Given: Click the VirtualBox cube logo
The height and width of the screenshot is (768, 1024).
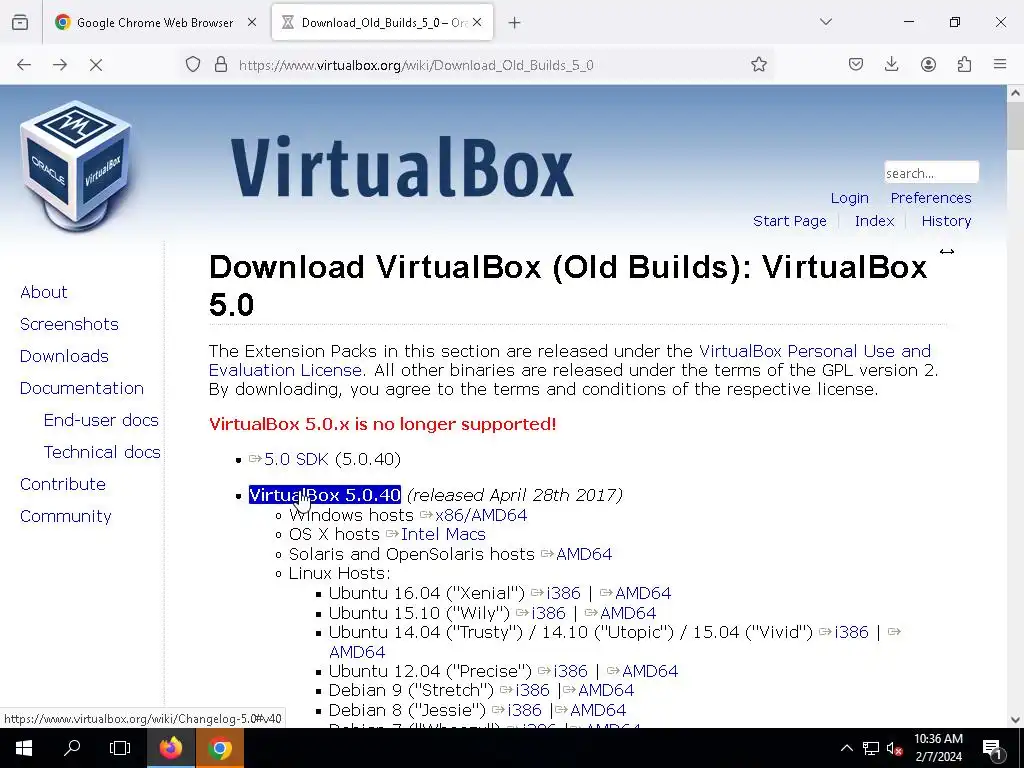Looking at the screenshot, I should [x=76, y=166].
